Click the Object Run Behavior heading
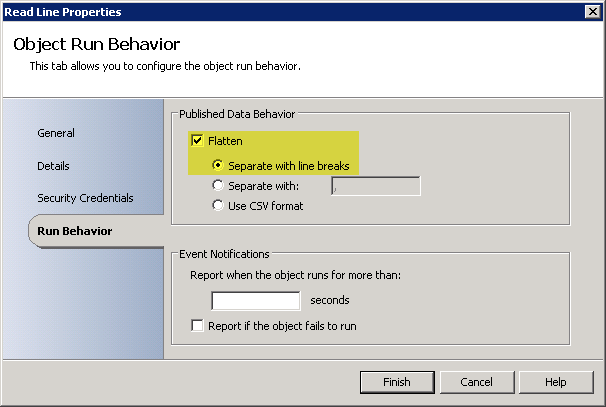The height and width of the screenshot is (407, 606). 96,45
